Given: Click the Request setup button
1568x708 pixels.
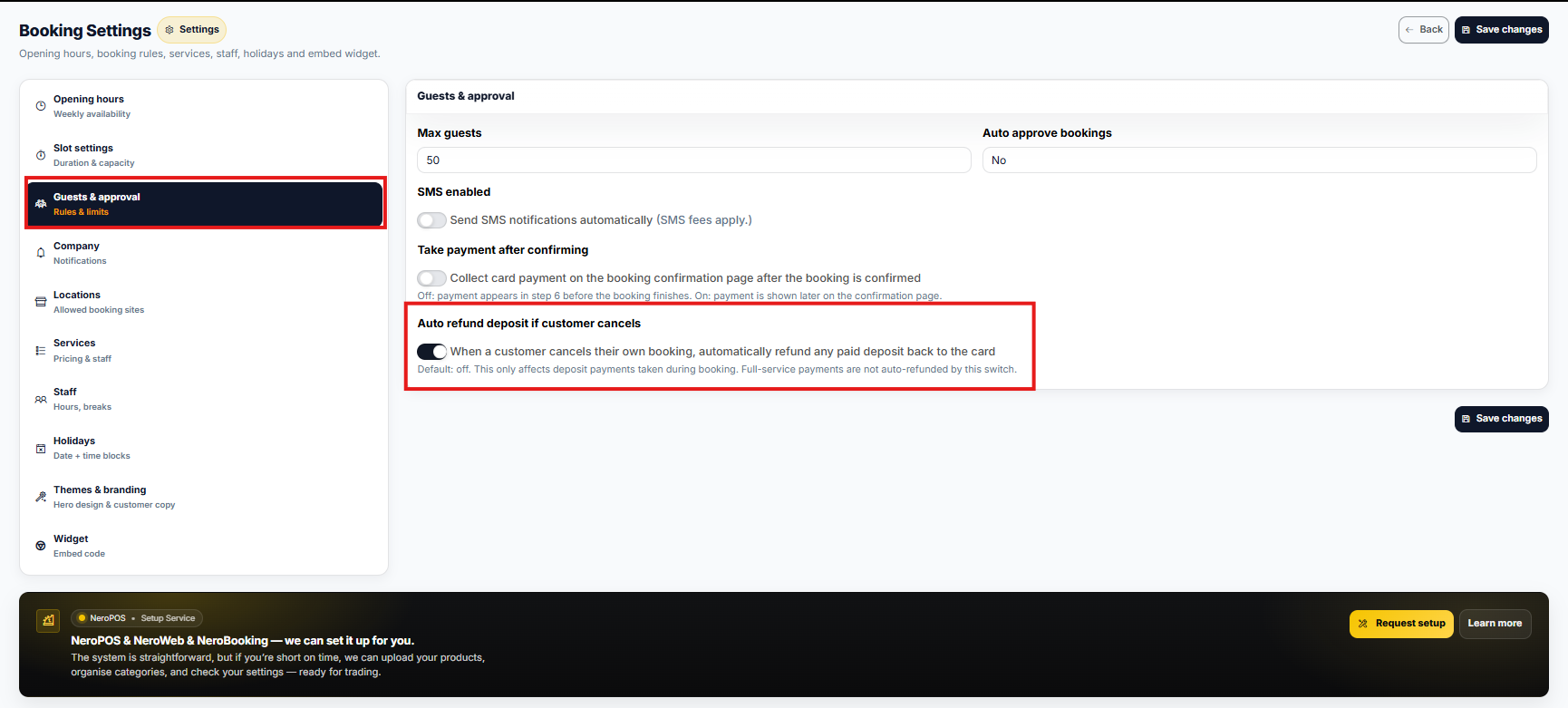Looking at the screenshot, I should [x=1401, y=624].
